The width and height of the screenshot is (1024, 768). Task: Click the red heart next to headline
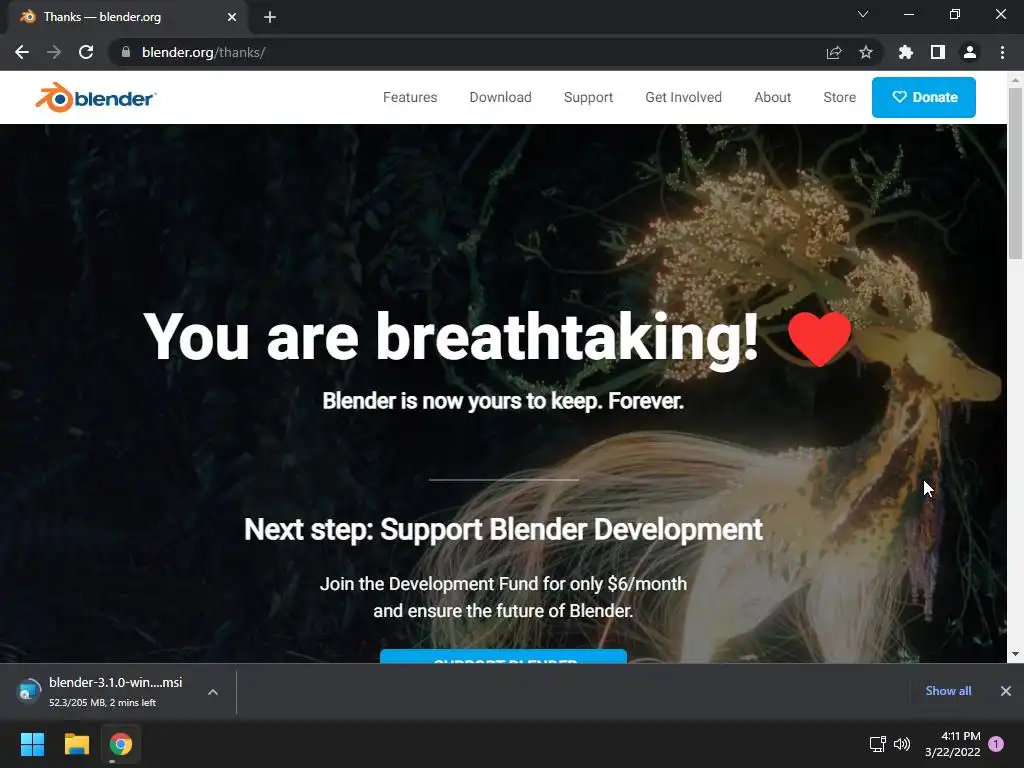coord(819,338)
